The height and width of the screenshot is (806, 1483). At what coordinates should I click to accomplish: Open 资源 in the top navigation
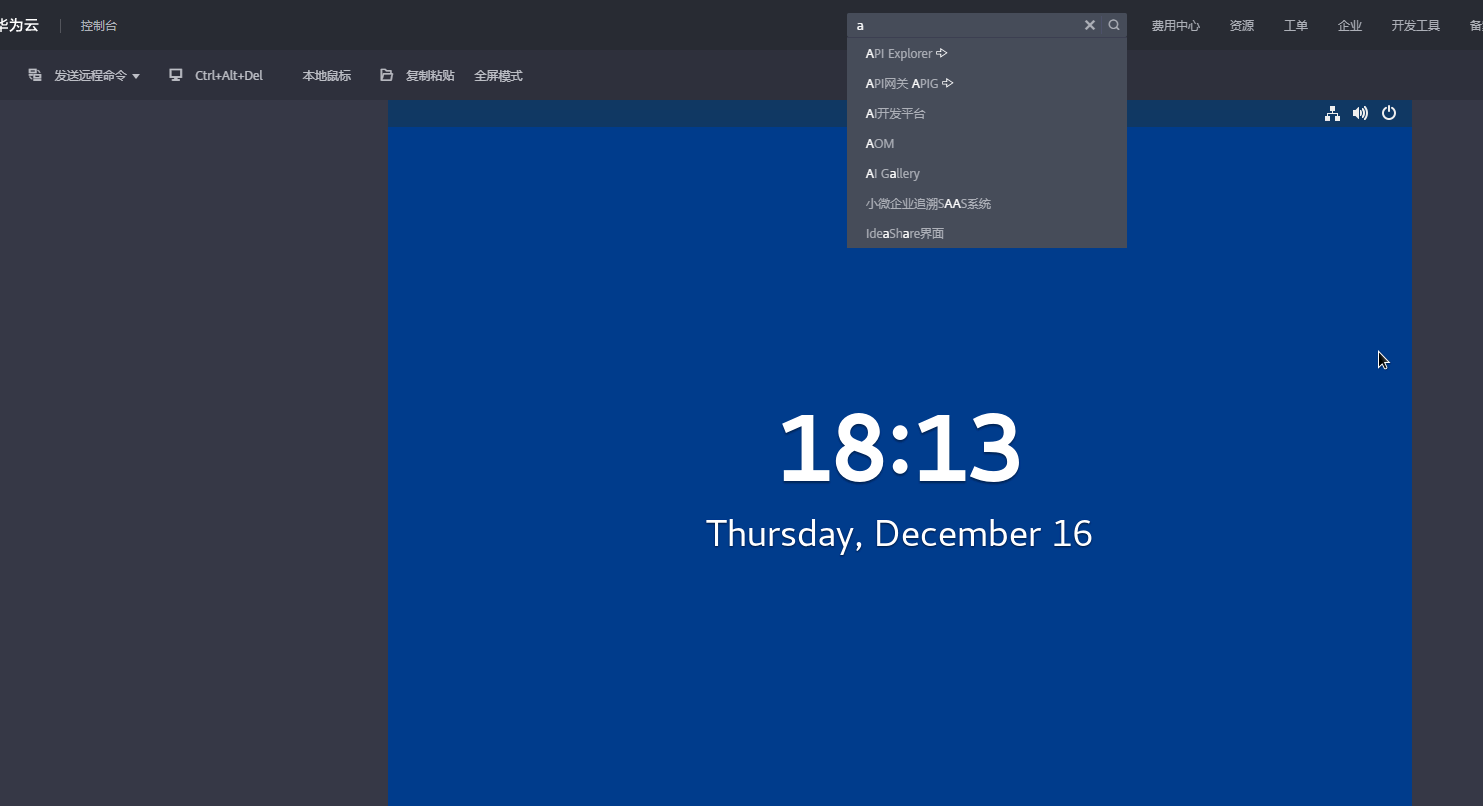tap(1242, 25)
